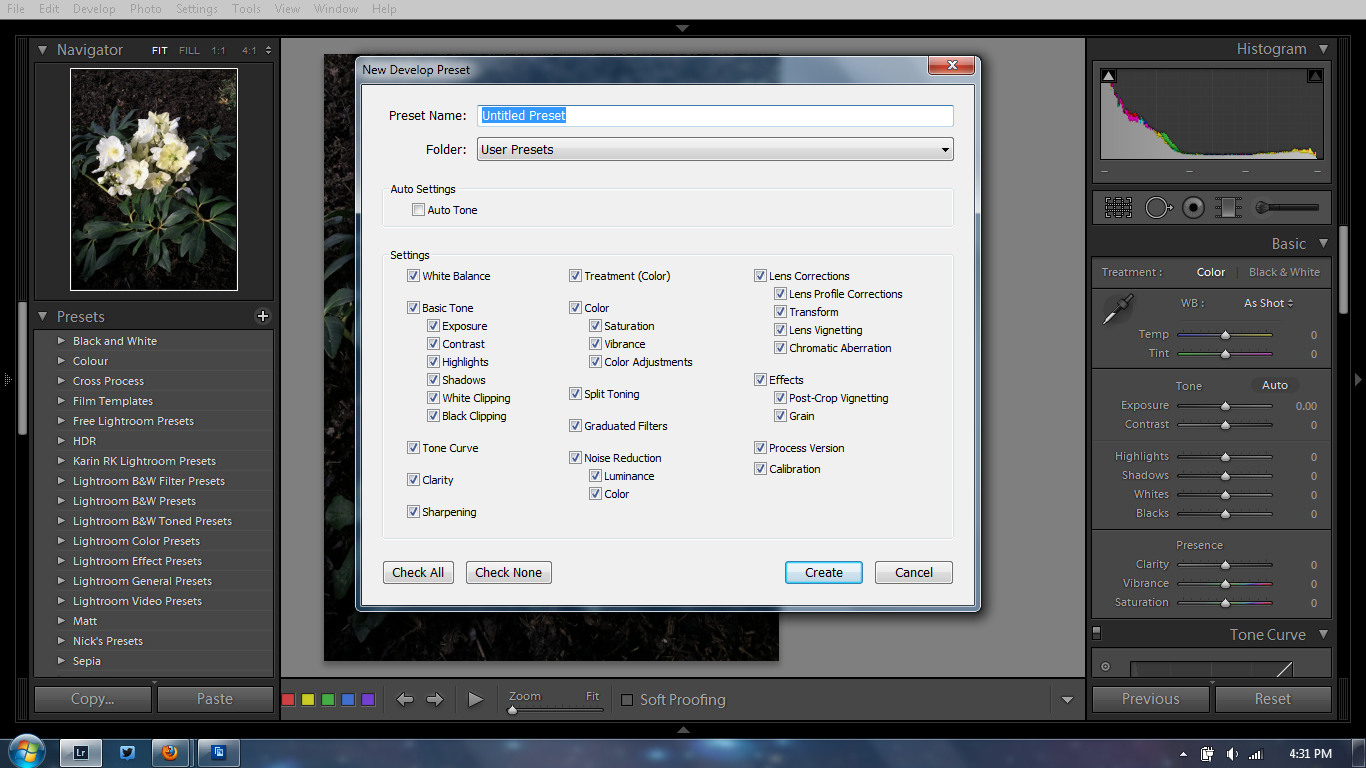Open the Firefox taskbar icon
The height and width of the screenshot is (768, 1366).
coord(171,752)
